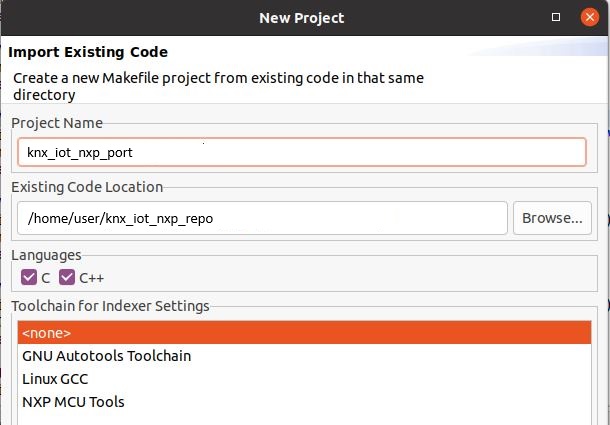
Task: Click the Makefile project description text
Action: coord(218,86)
